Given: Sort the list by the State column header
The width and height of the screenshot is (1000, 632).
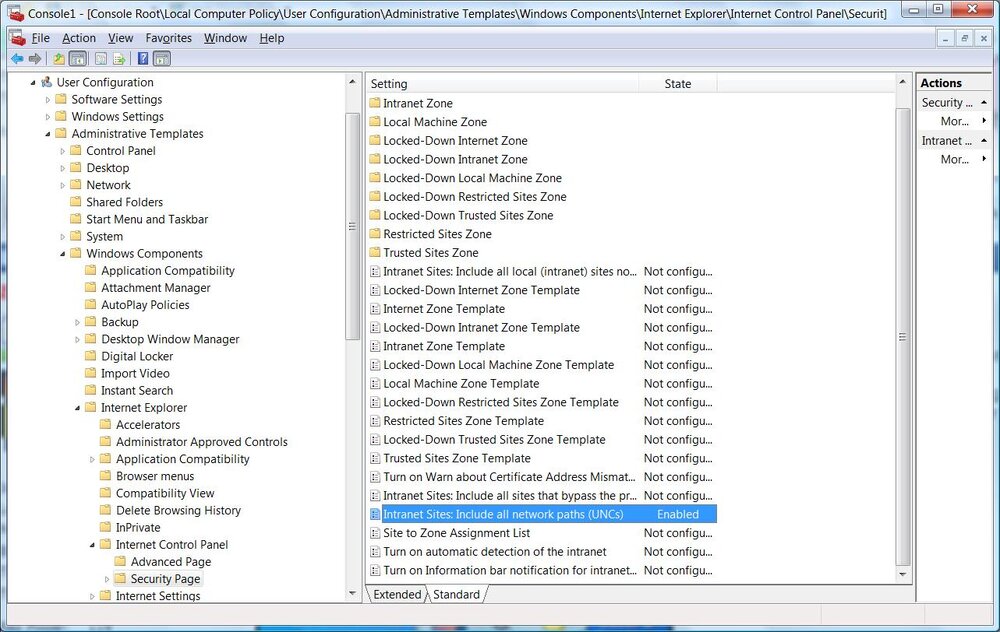Looking at the screenshot, I should click(677, 84).
